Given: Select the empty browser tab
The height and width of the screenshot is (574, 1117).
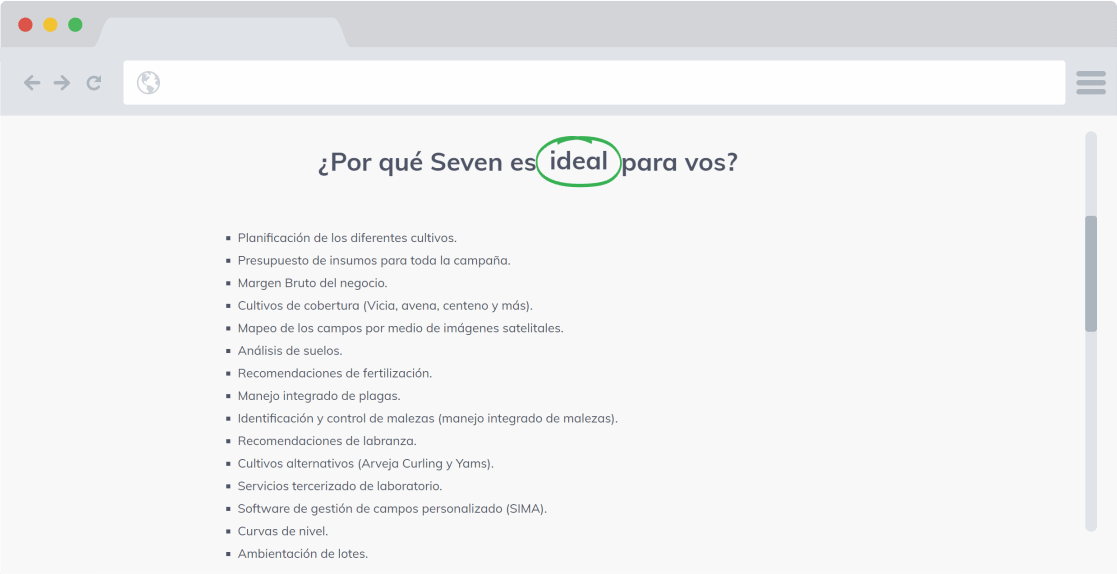Looking at the screenshot, I should [x=222, y=33].
